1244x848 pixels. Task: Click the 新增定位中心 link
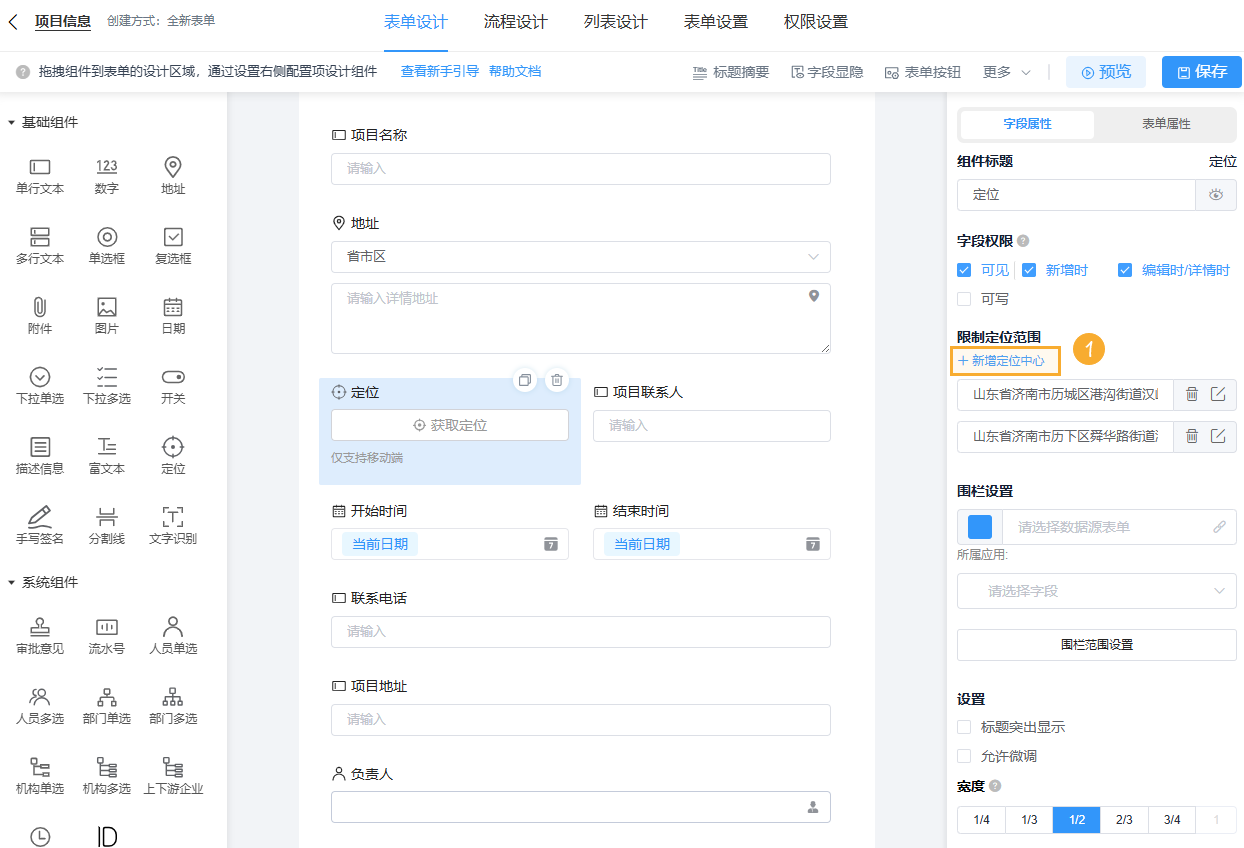tap(1005, 360)
